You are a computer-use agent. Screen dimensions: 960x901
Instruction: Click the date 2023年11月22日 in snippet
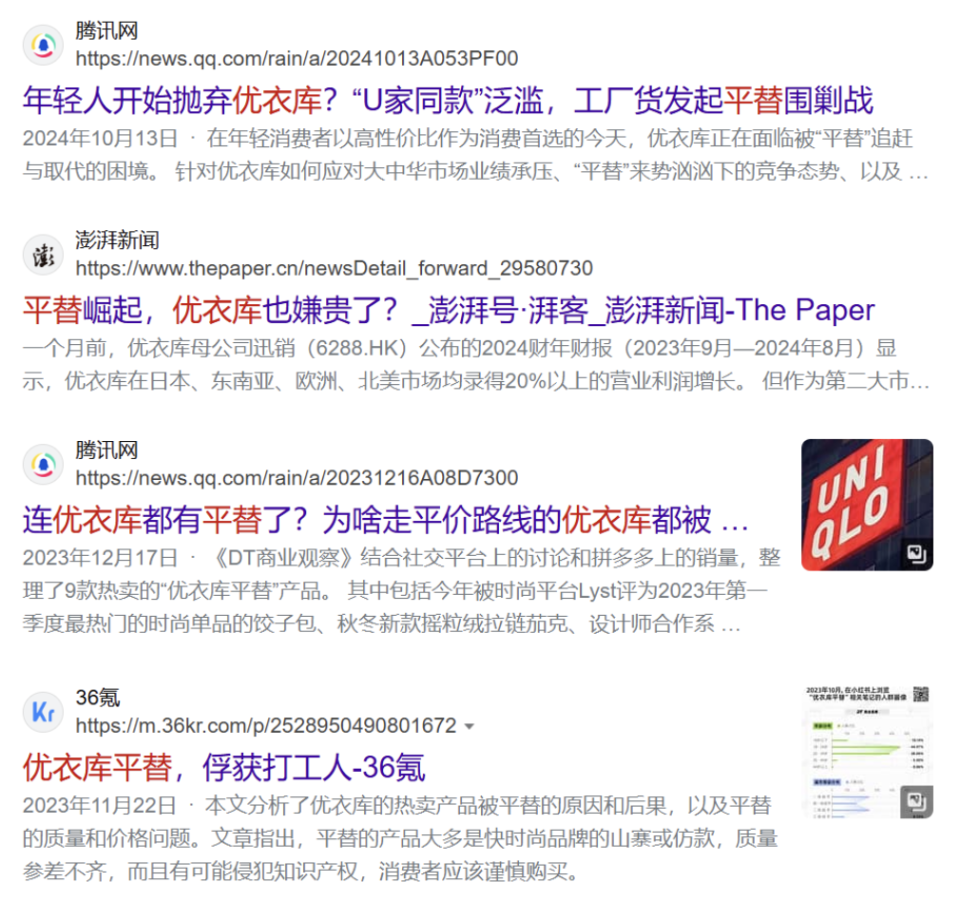pyautogui.click(x=100, y=806)
